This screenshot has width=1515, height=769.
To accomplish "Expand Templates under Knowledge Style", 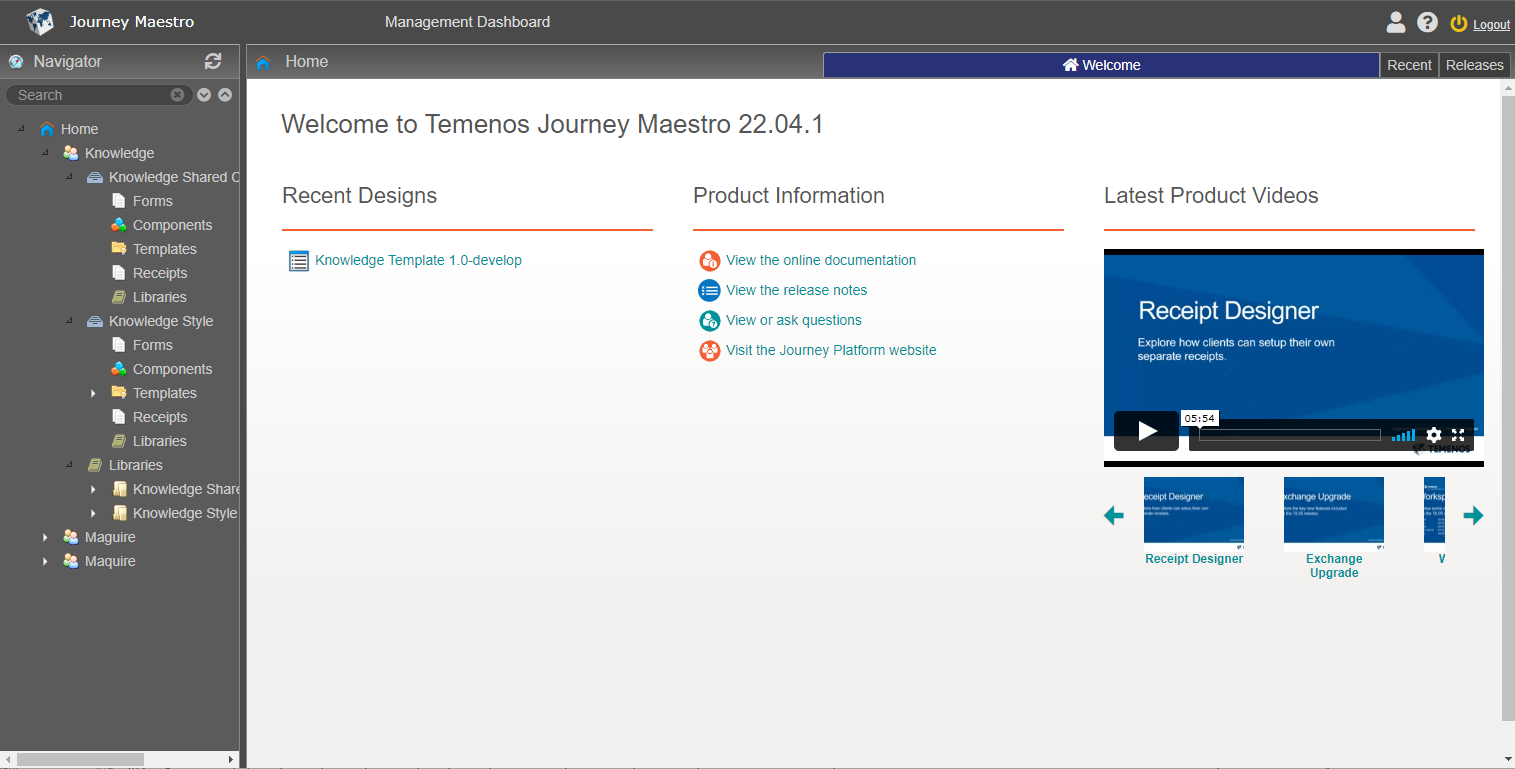I will point(93,392).
